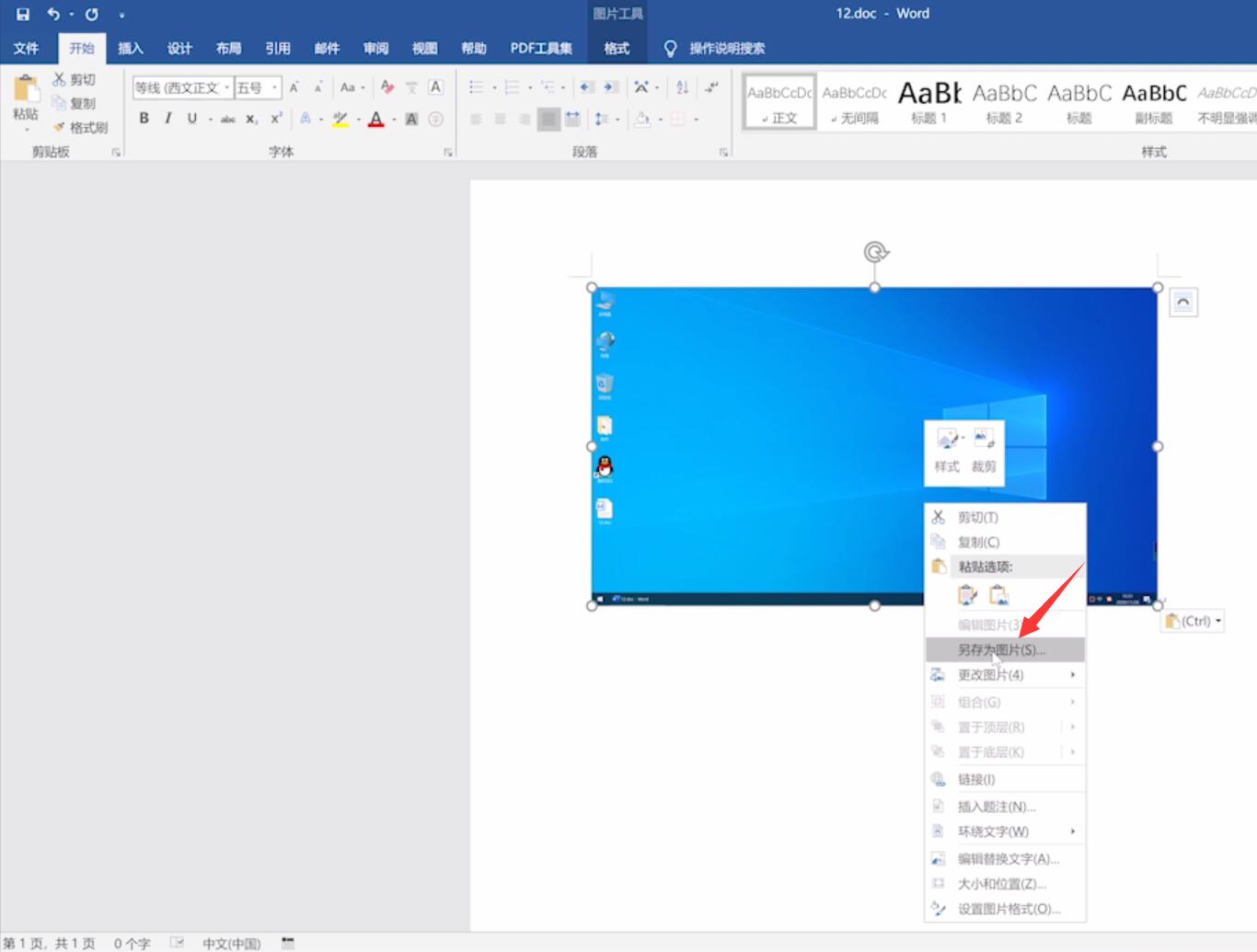Image resolution: width=1257 pixels, height=952 pixels.
Task: Apply the 无间隔 style
Action: [855, 102]
